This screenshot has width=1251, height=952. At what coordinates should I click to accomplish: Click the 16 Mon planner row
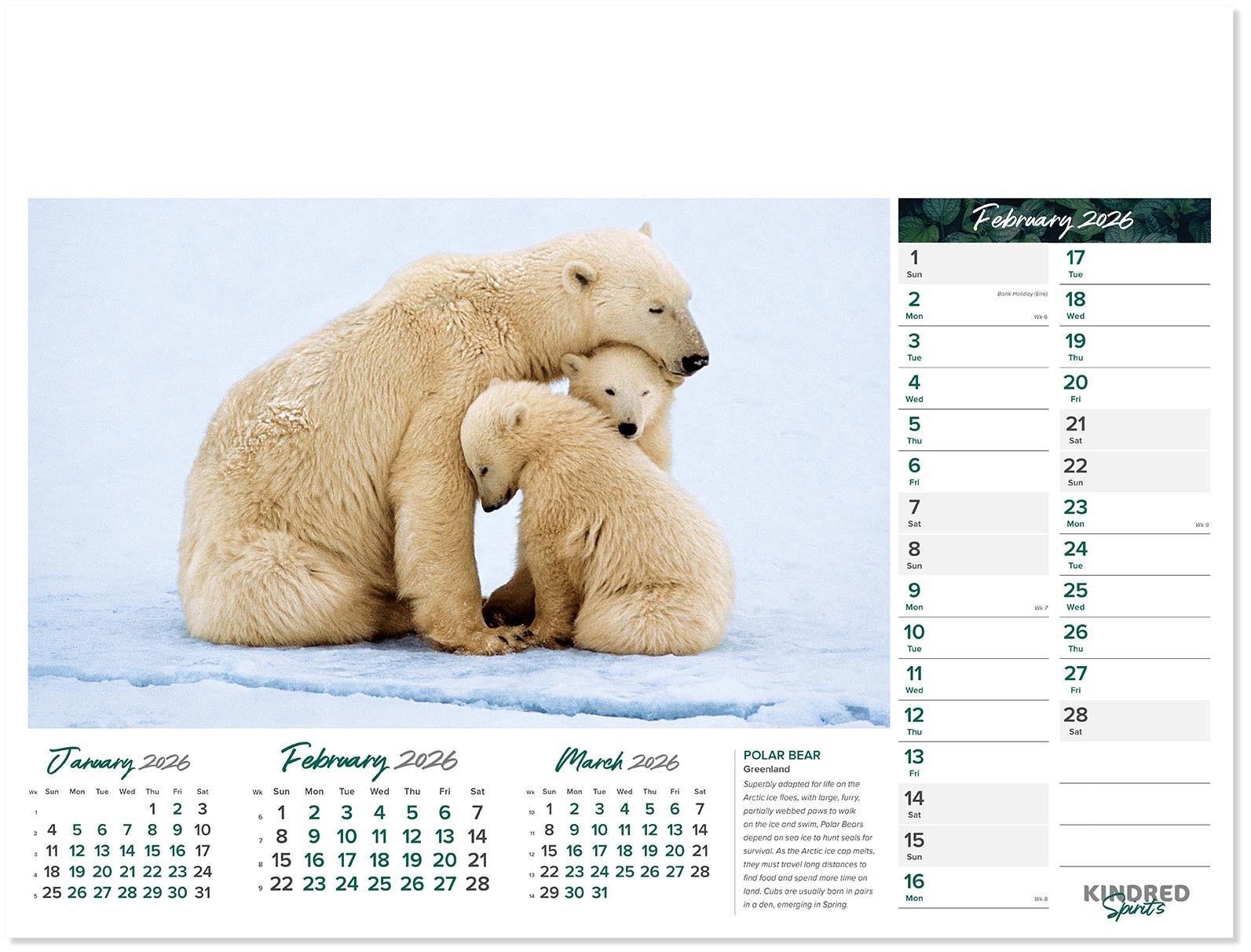point(972,888)
